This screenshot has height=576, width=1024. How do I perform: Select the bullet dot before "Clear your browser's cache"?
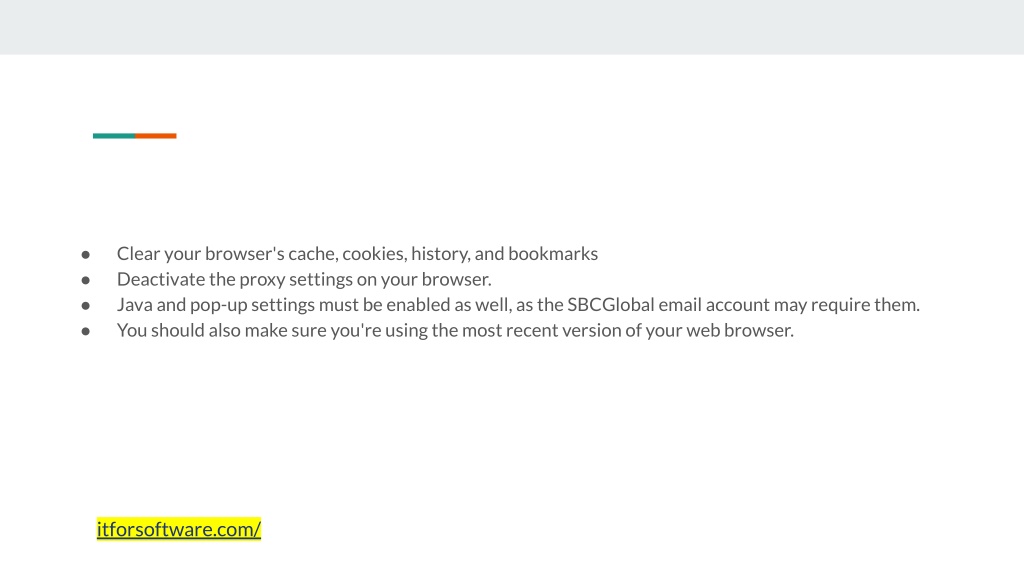pyautogui.click(x=86, y=255)
